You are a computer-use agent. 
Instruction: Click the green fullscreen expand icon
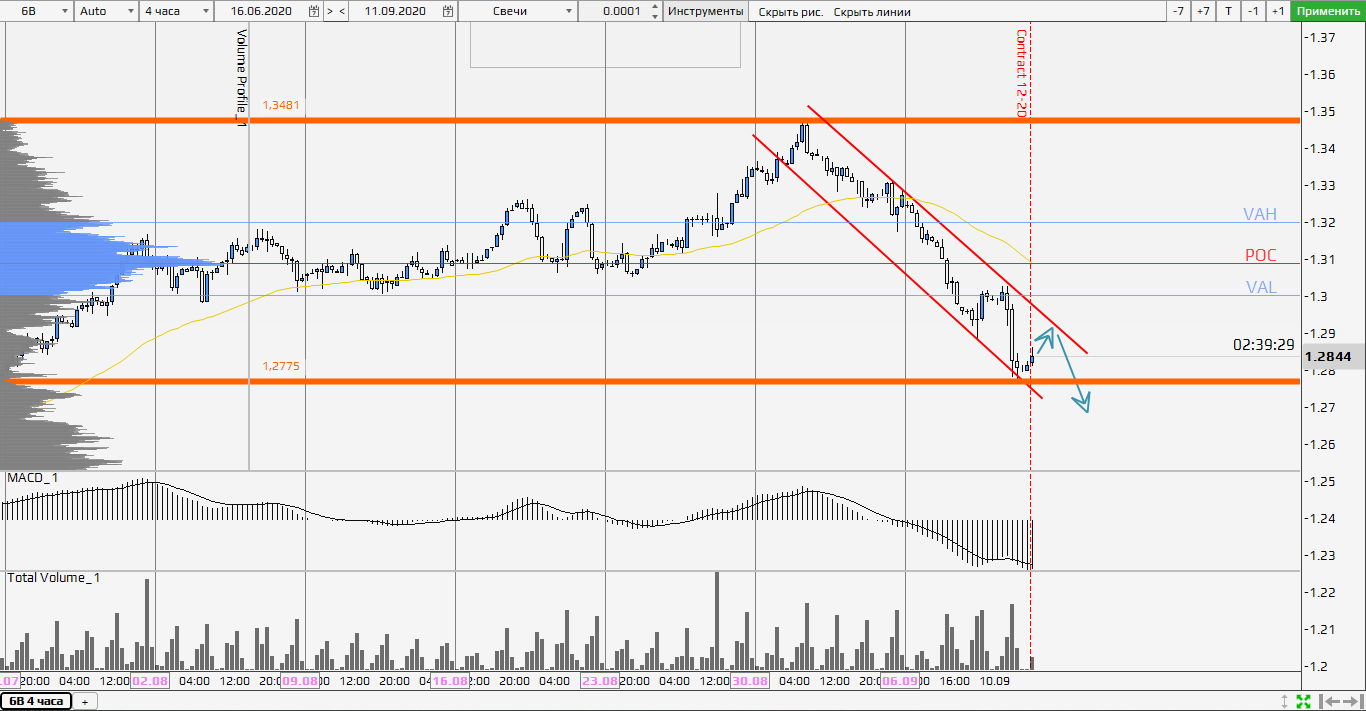point(1303,701)
